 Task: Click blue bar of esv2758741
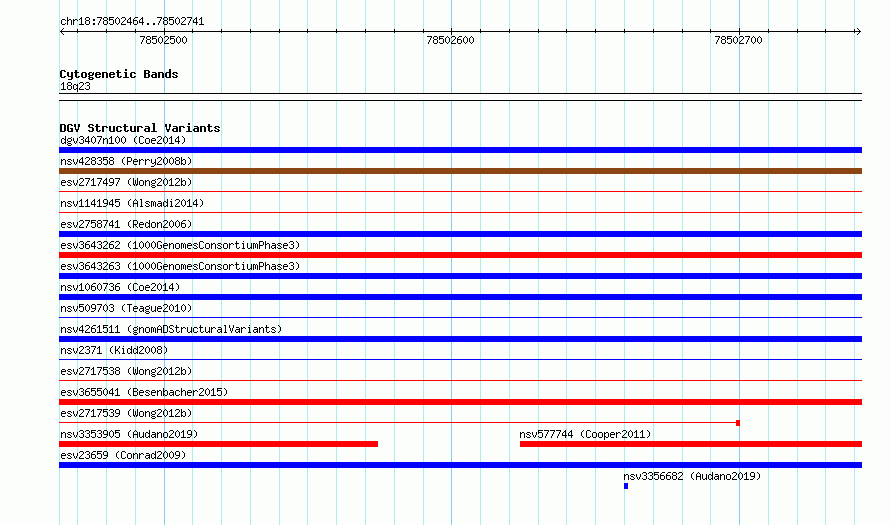point(460,234)
